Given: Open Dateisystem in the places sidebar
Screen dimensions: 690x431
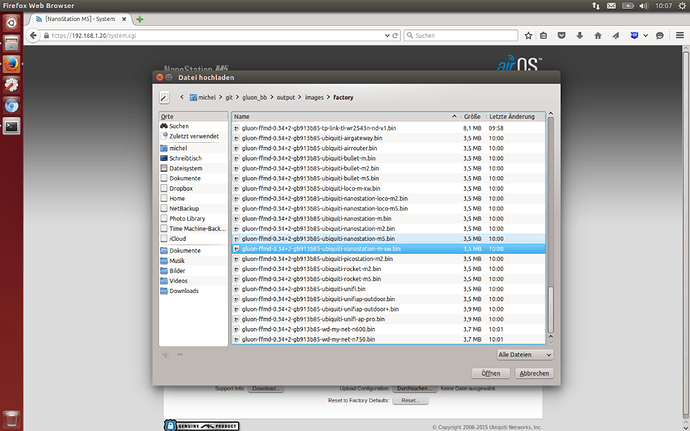Looking at the screenshot, I should (x=194, y=168).
